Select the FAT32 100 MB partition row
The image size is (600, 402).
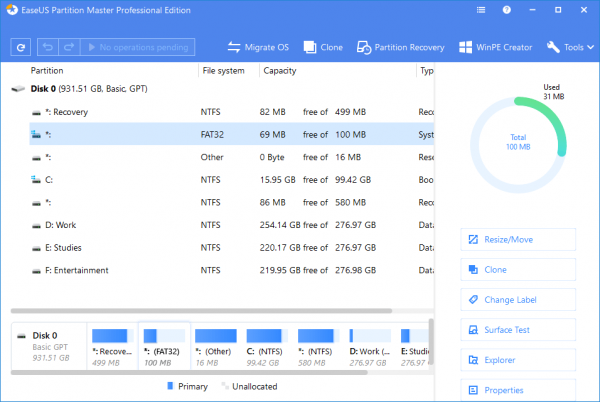pos(232,134)
